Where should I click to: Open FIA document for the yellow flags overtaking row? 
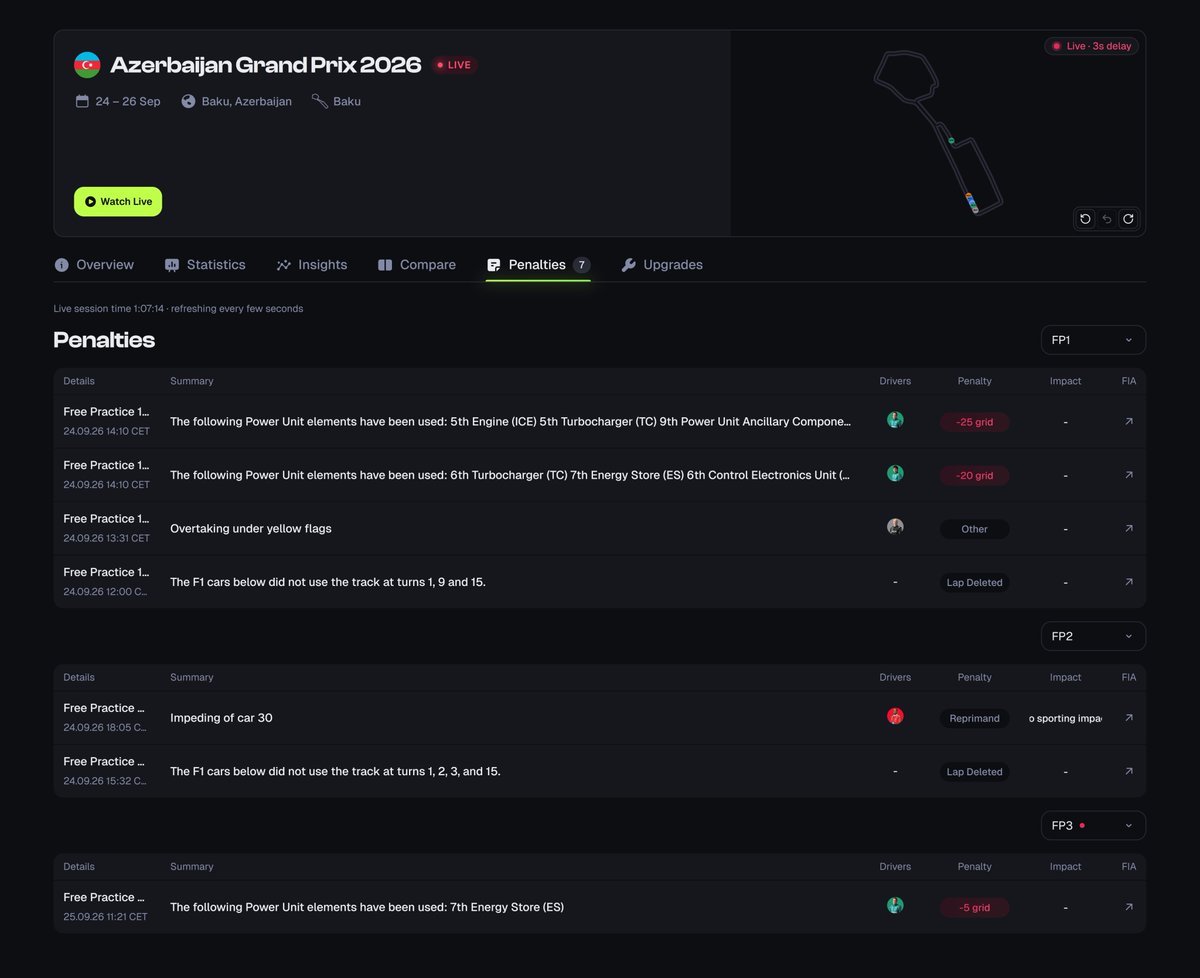point(1129,528)
